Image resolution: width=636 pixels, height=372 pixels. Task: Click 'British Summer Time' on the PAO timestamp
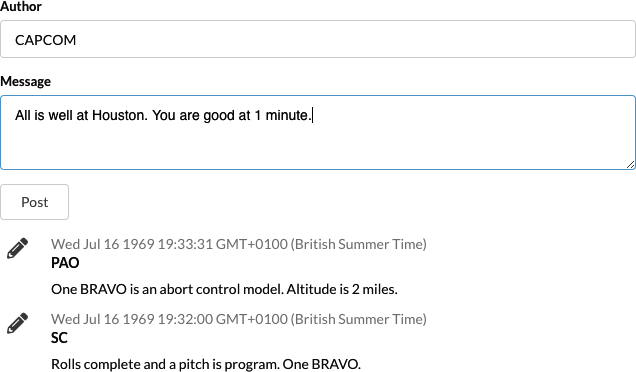[x=359, y=244]
